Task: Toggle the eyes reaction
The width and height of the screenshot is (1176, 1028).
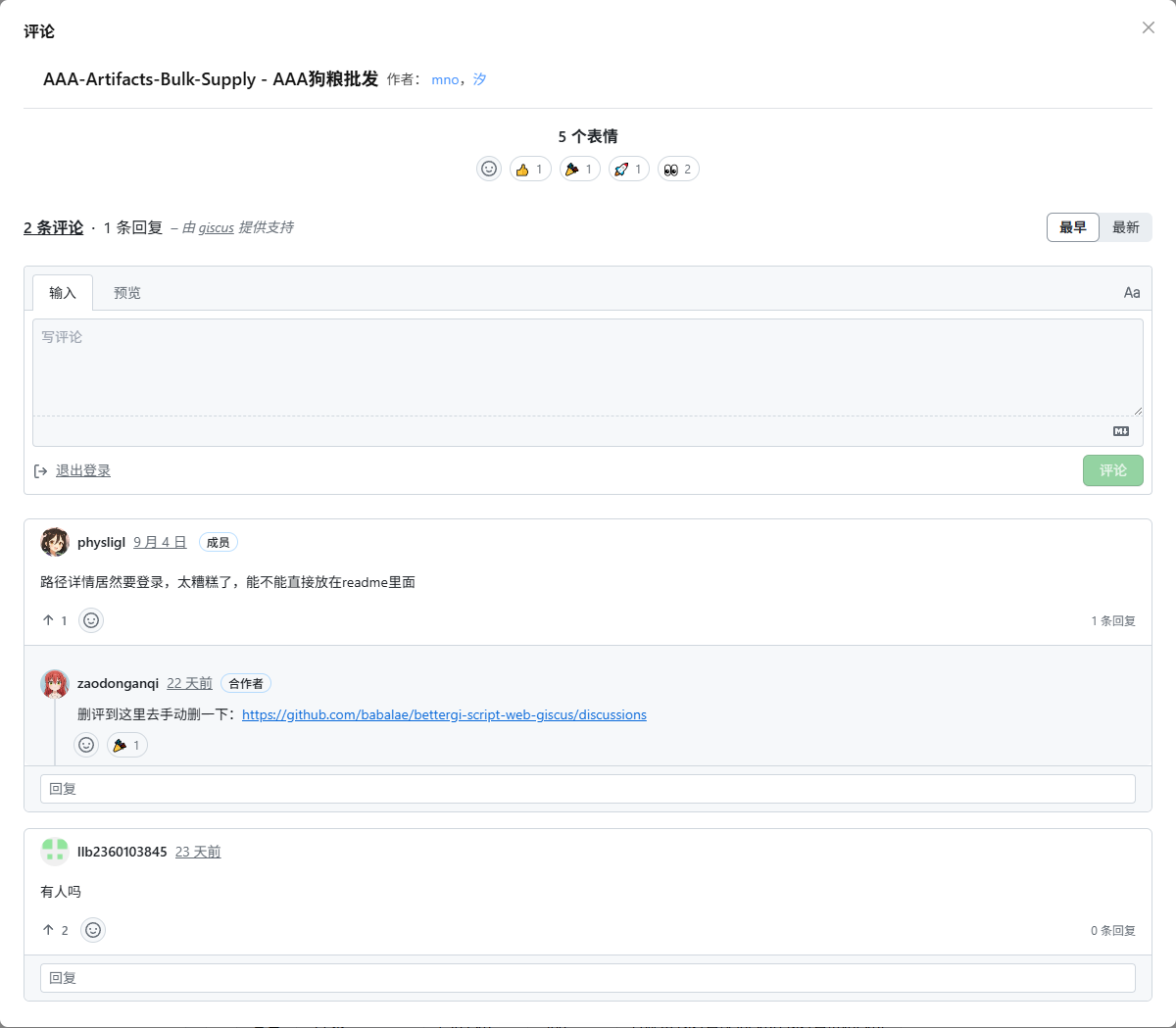Action: coord(678,169)
